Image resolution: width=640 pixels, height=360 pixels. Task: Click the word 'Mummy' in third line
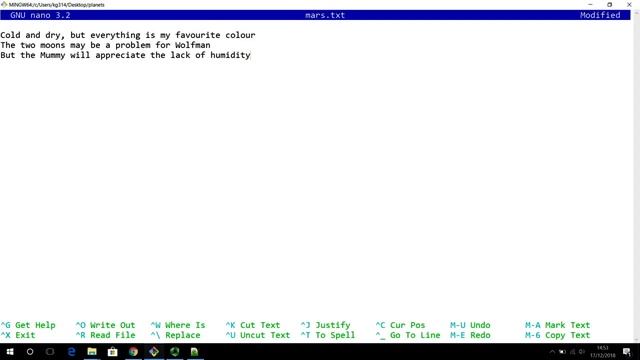[53, 55]
